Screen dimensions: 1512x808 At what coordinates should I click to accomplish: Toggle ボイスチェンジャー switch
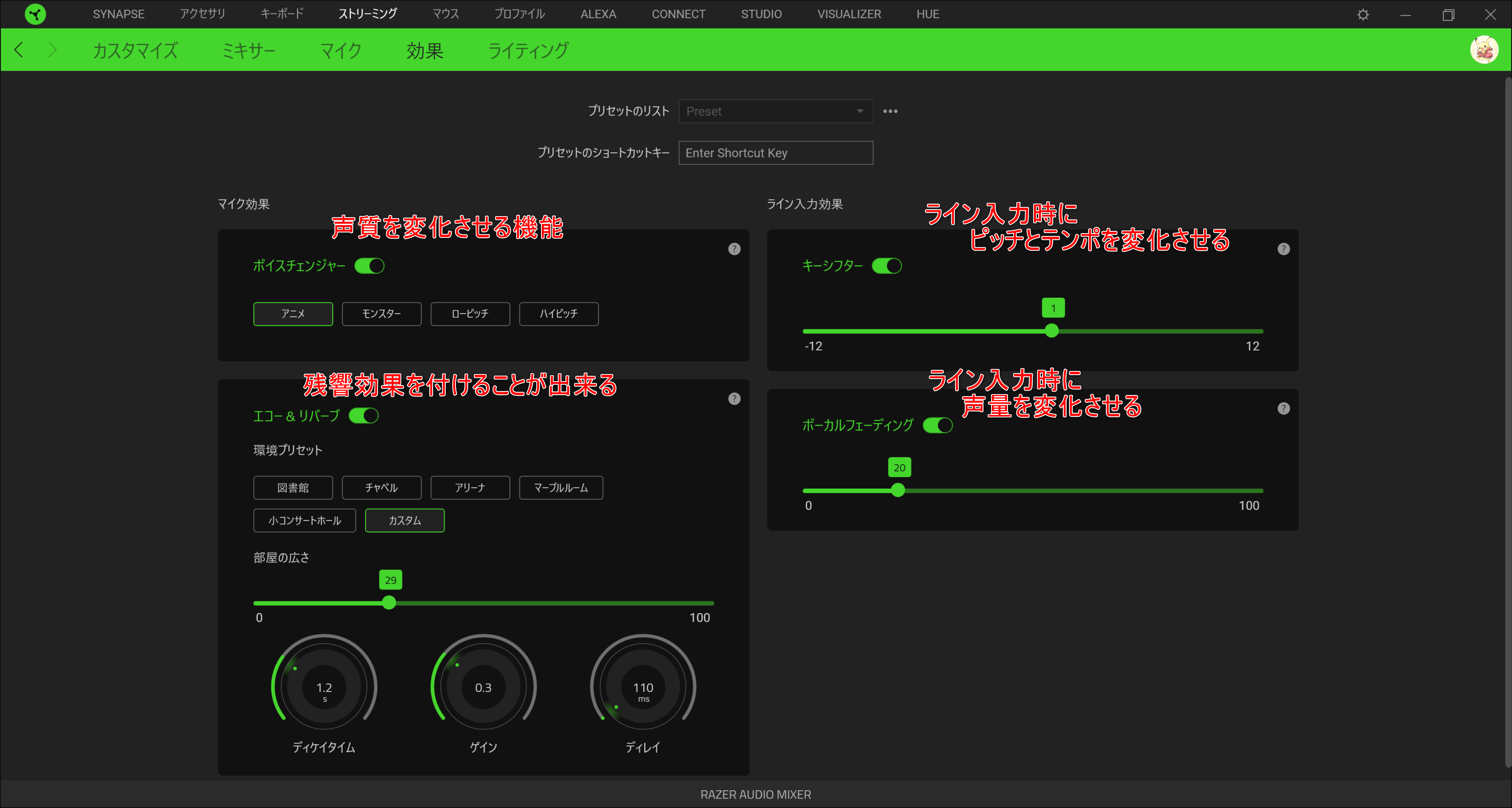pyautogui.click(x=369, y=266)
